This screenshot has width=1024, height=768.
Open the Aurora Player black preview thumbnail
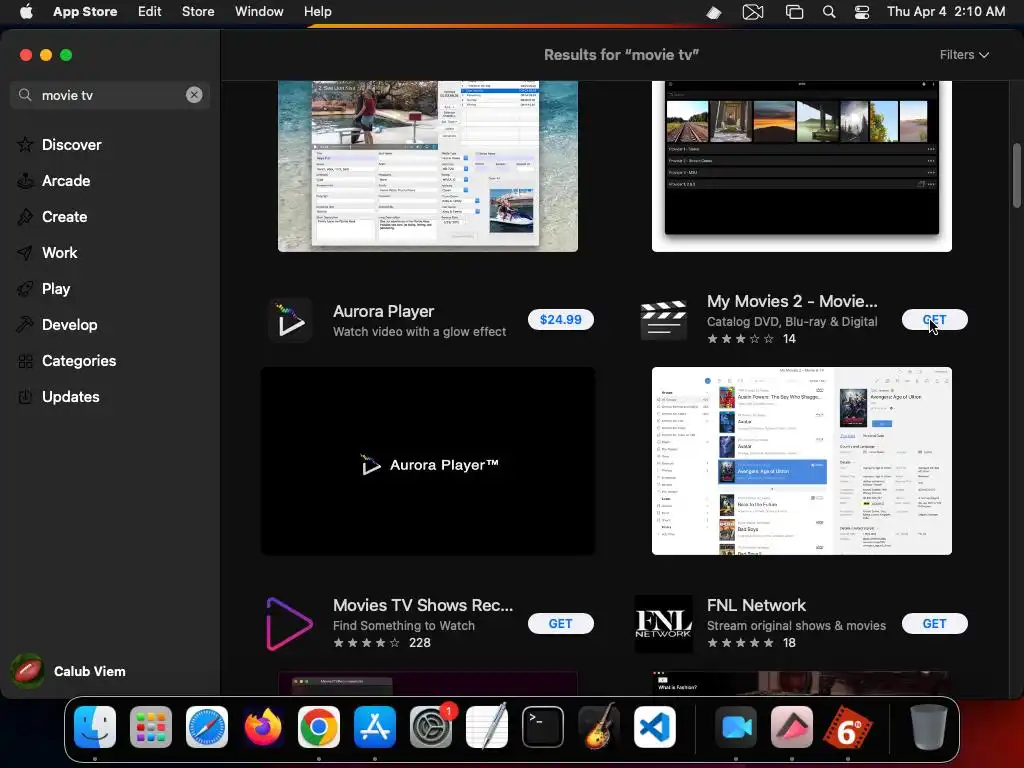428,461
